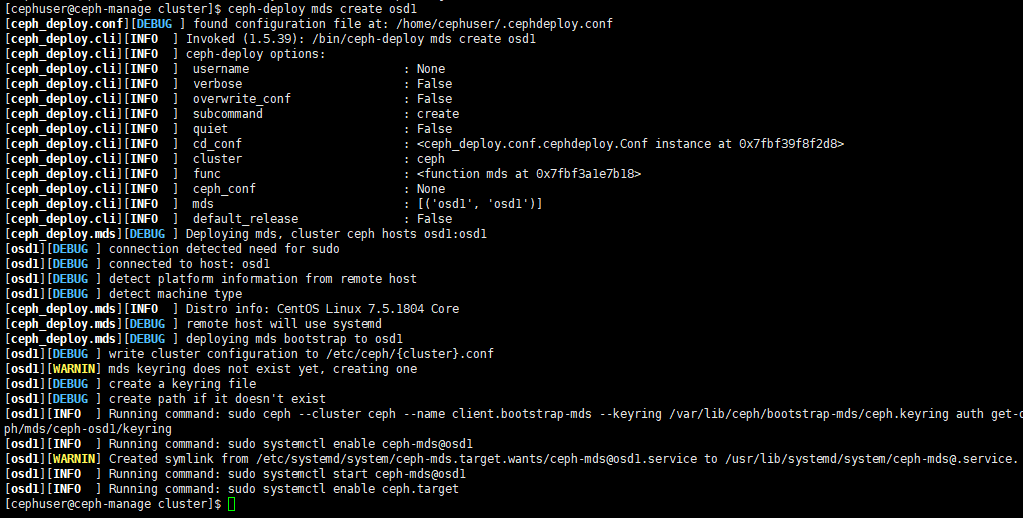Click the 'remote host will use systemd' message
This screenshot has width=1023, height=518.
284,324
